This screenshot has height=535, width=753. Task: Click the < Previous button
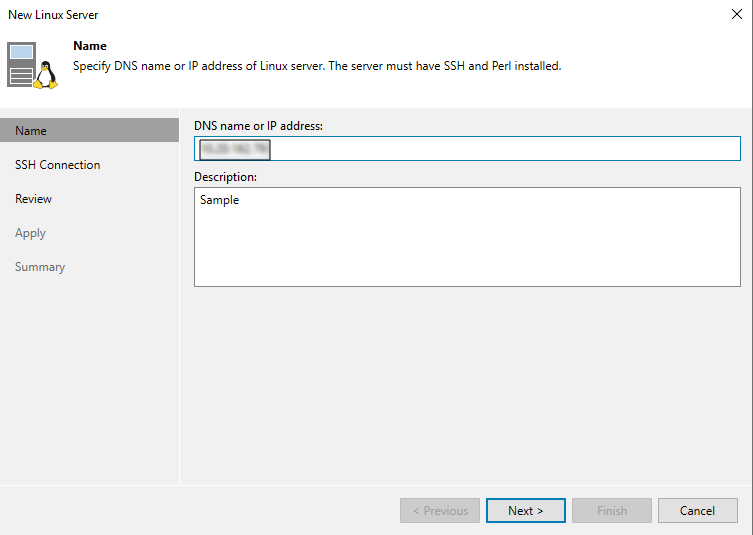[440, 511]
